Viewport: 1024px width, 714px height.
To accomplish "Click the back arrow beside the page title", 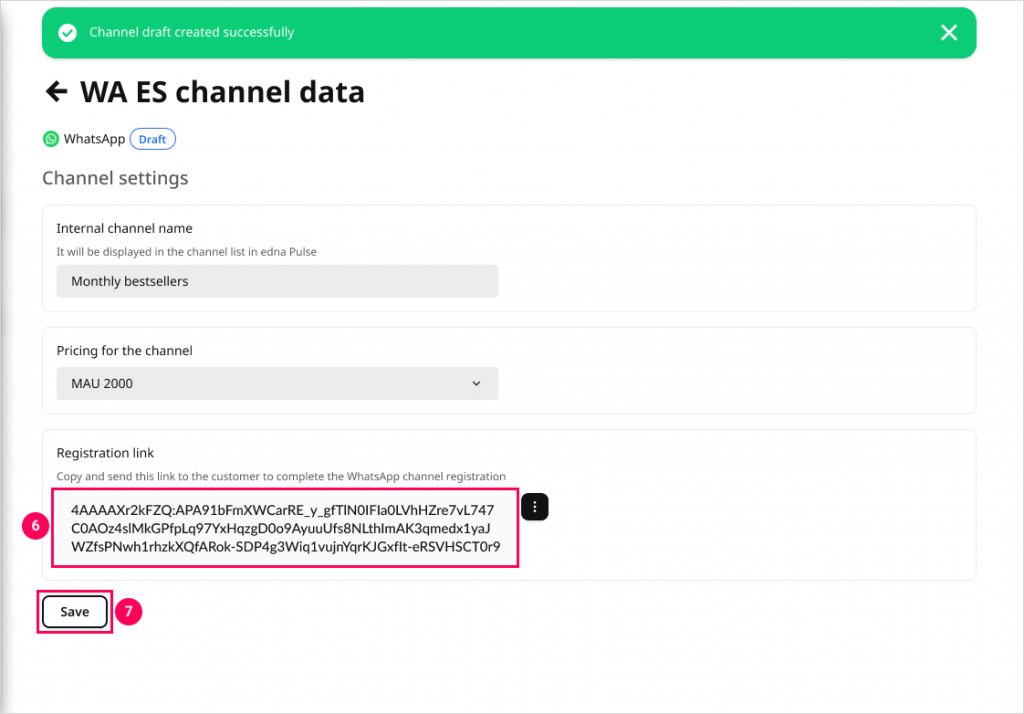I will pos(56,92).
